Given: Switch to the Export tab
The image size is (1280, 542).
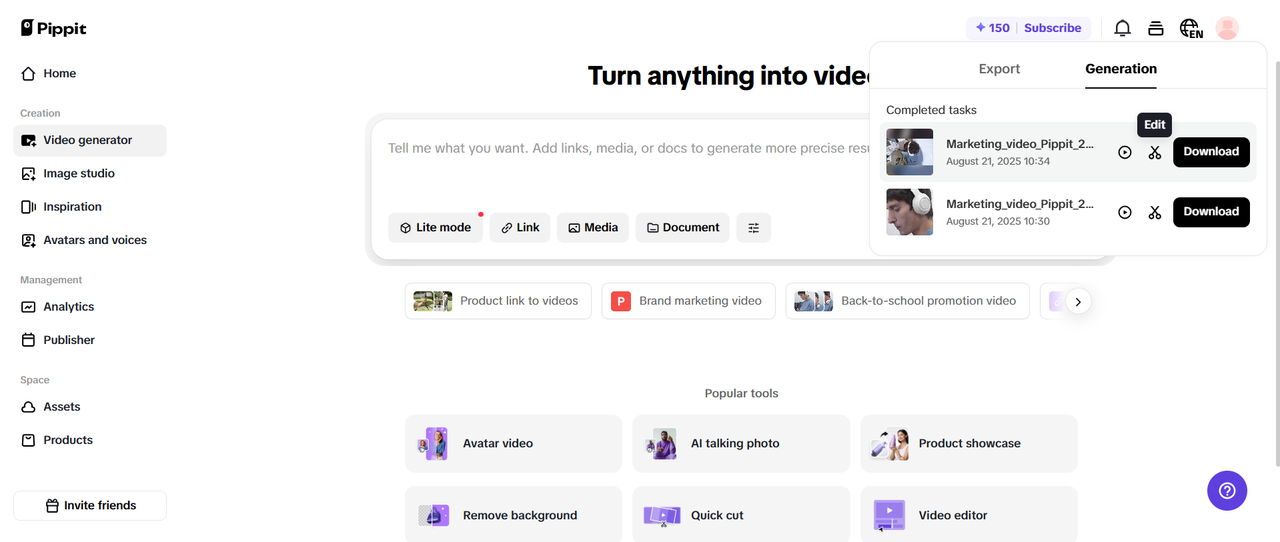Looking at the screenshot, I should pyautogui.click(x=999, y=69).
